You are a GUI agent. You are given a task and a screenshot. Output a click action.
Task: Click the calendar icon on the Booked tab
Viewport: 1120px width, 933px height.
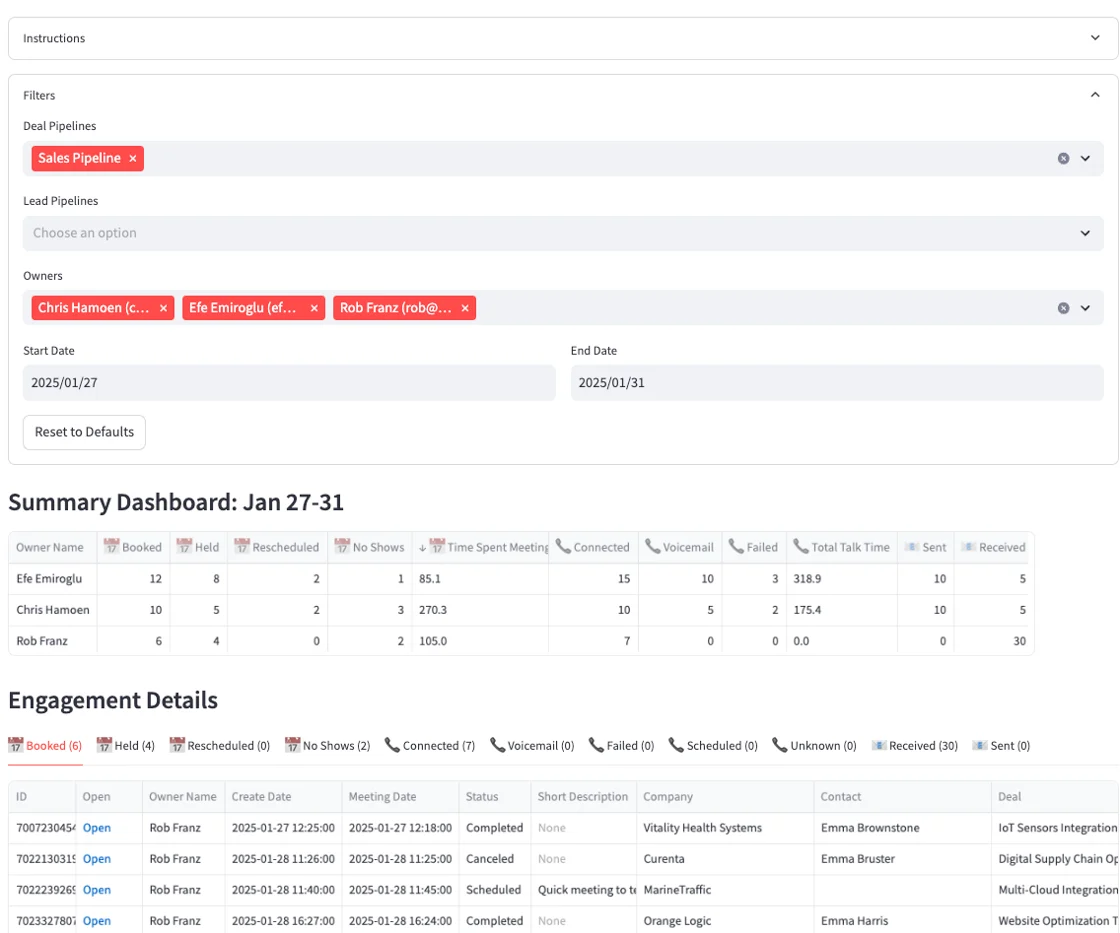point(18,745)
